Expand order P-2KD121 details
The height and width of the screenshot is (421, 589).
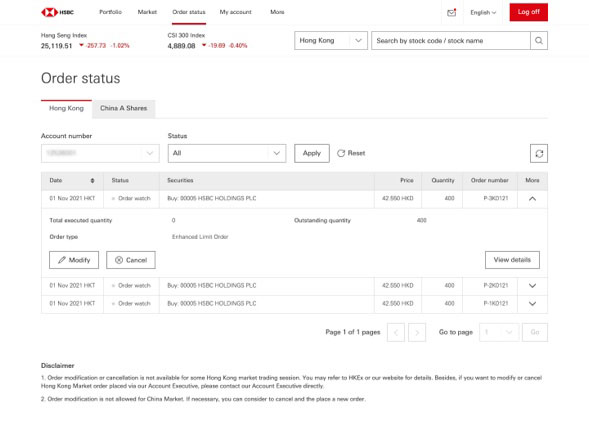pyautogui.click(x=532, y=286)
